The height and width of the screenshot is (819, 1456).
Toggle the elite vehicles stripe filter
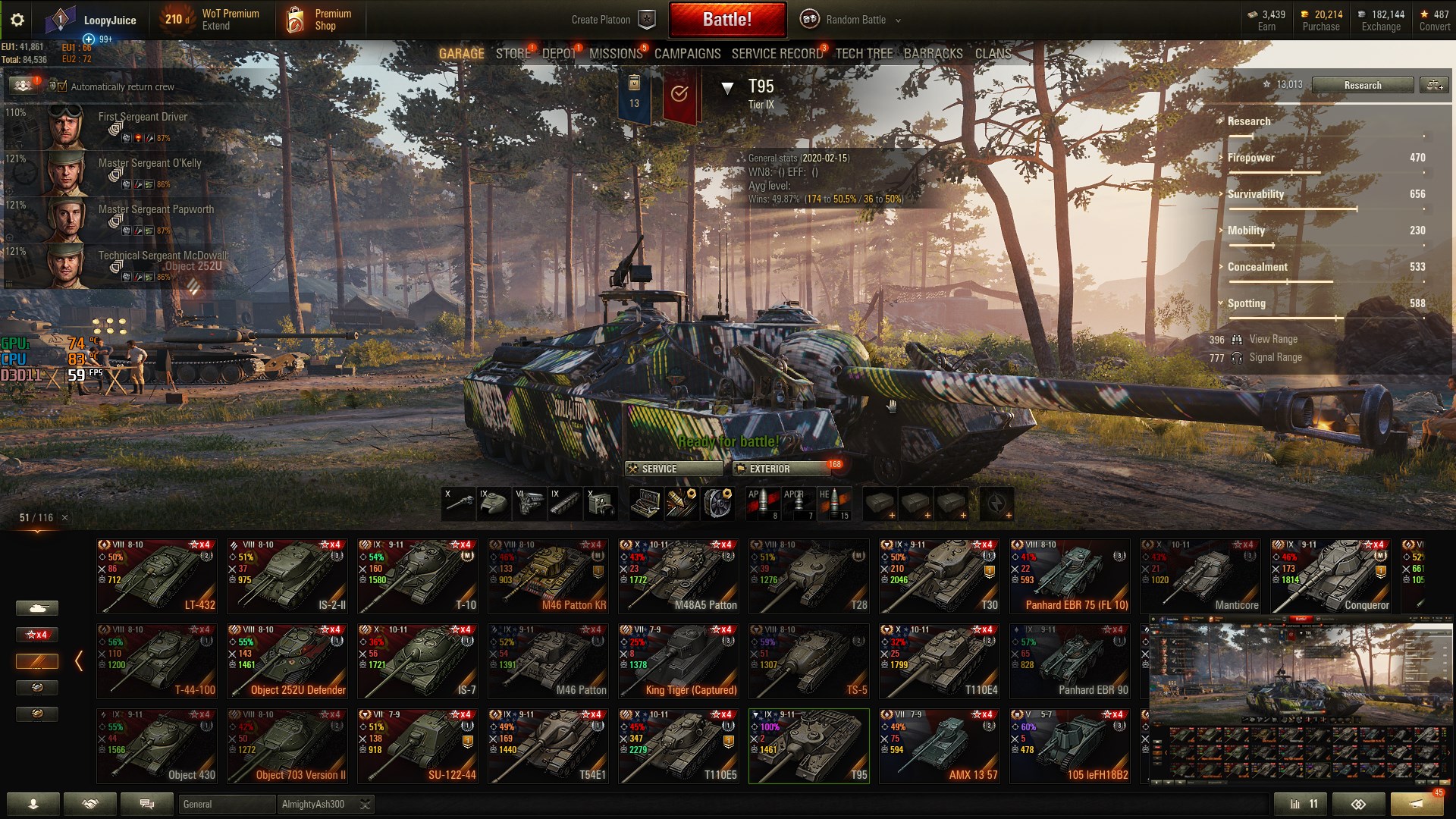[x=37, y=661]
